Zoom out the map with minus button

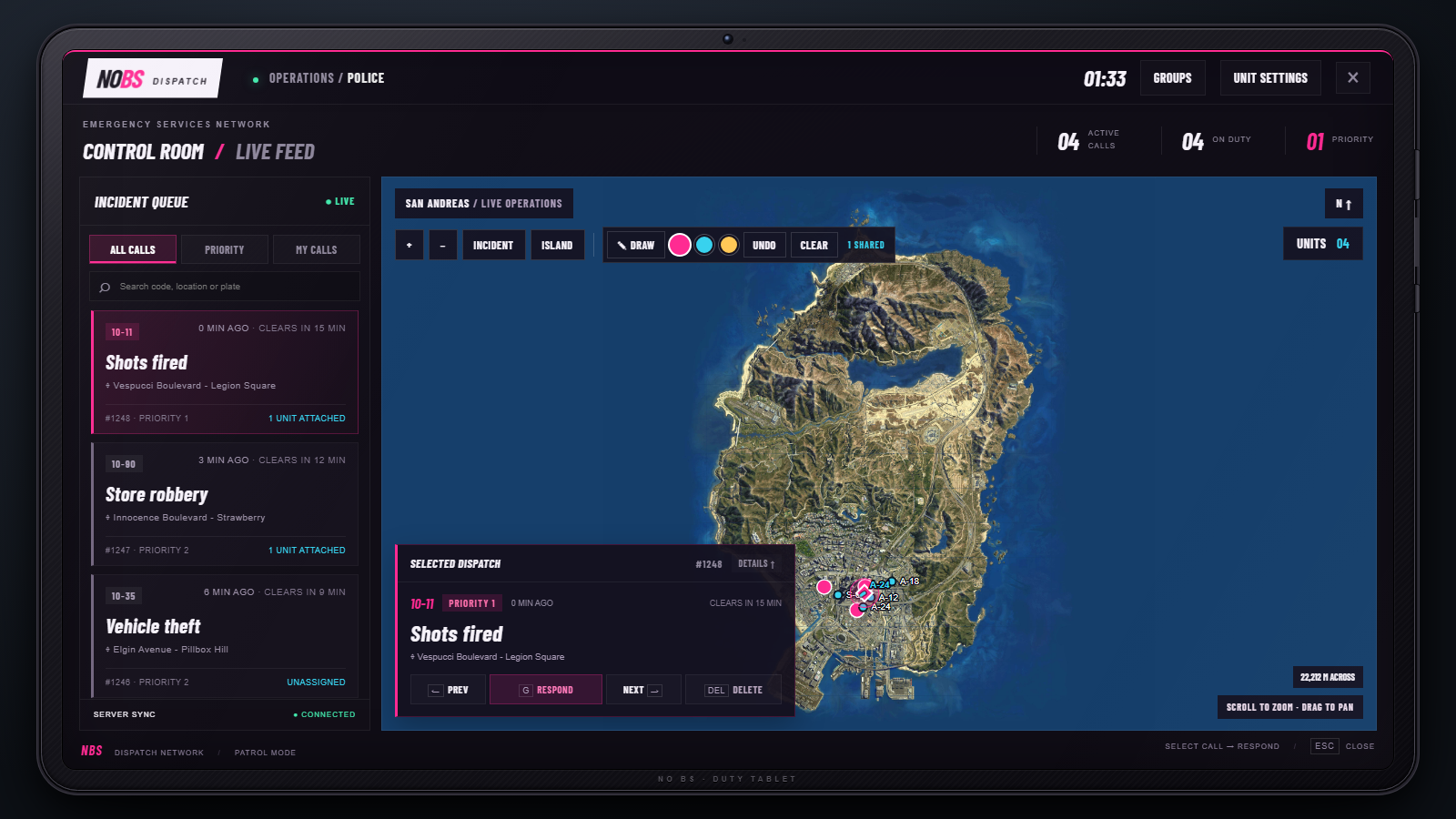443,245
